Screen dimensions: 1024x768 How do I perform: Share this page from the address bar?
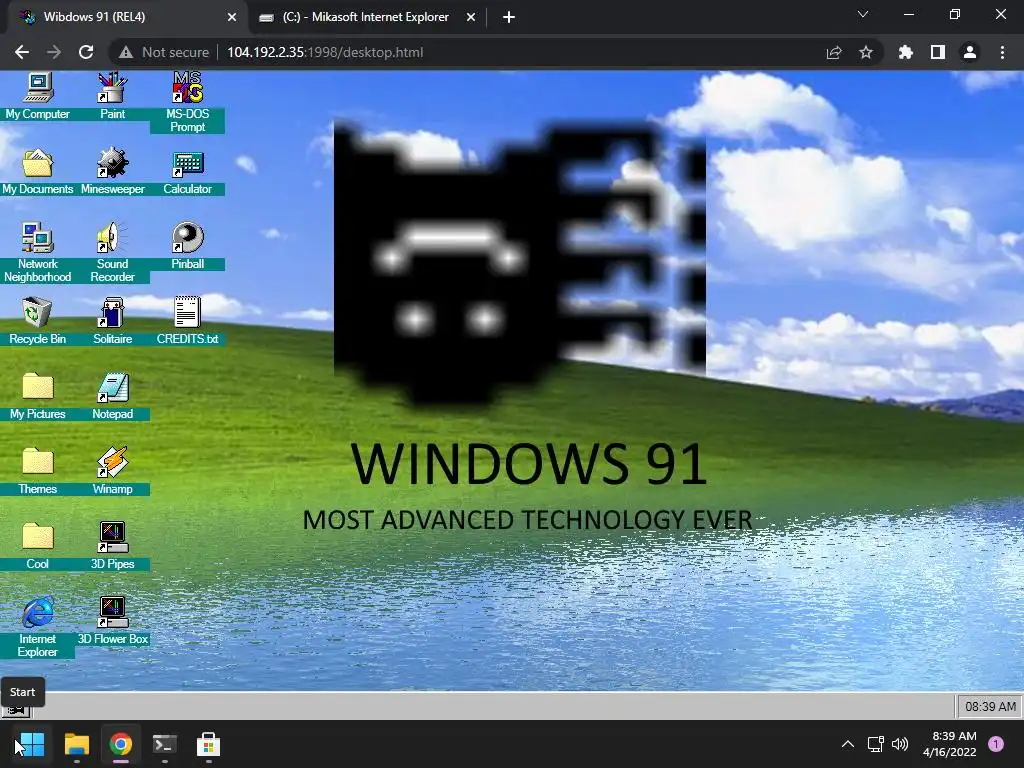click(x=834, y=52)
